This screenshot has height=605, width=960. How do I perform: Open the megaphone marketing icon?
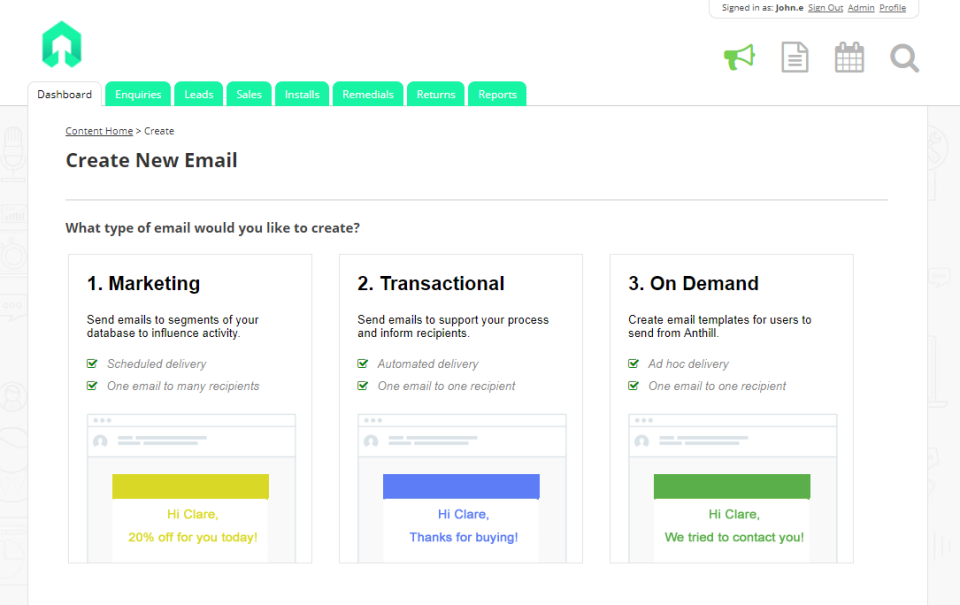coord(739,57)
